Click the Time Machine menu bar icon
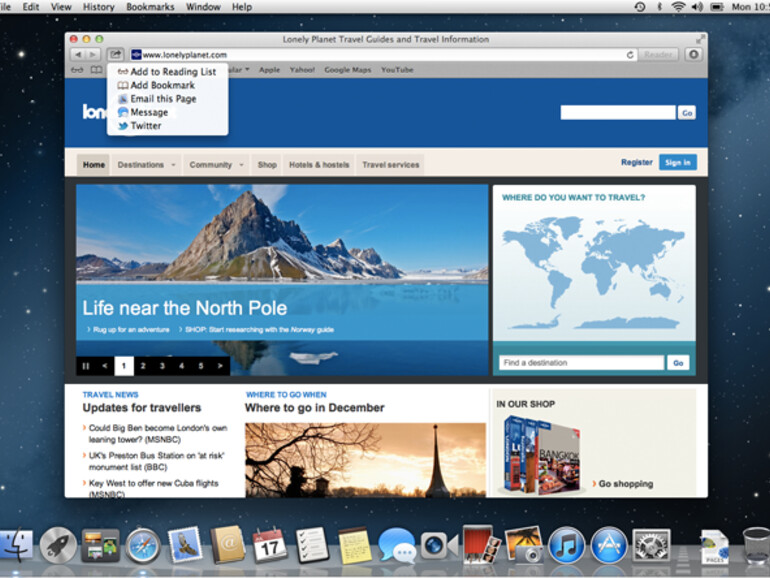Viewport: 770px width, 578px height. tap(640, 7)
